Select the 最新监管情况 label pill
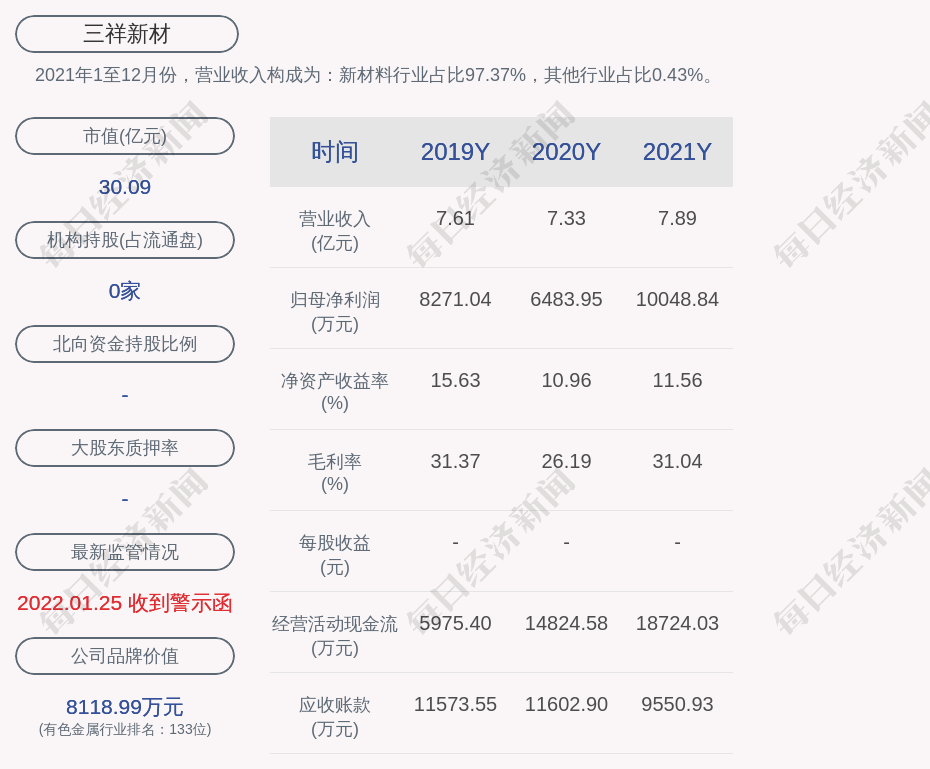Viewport: 930px width, 769px height. 125,552
